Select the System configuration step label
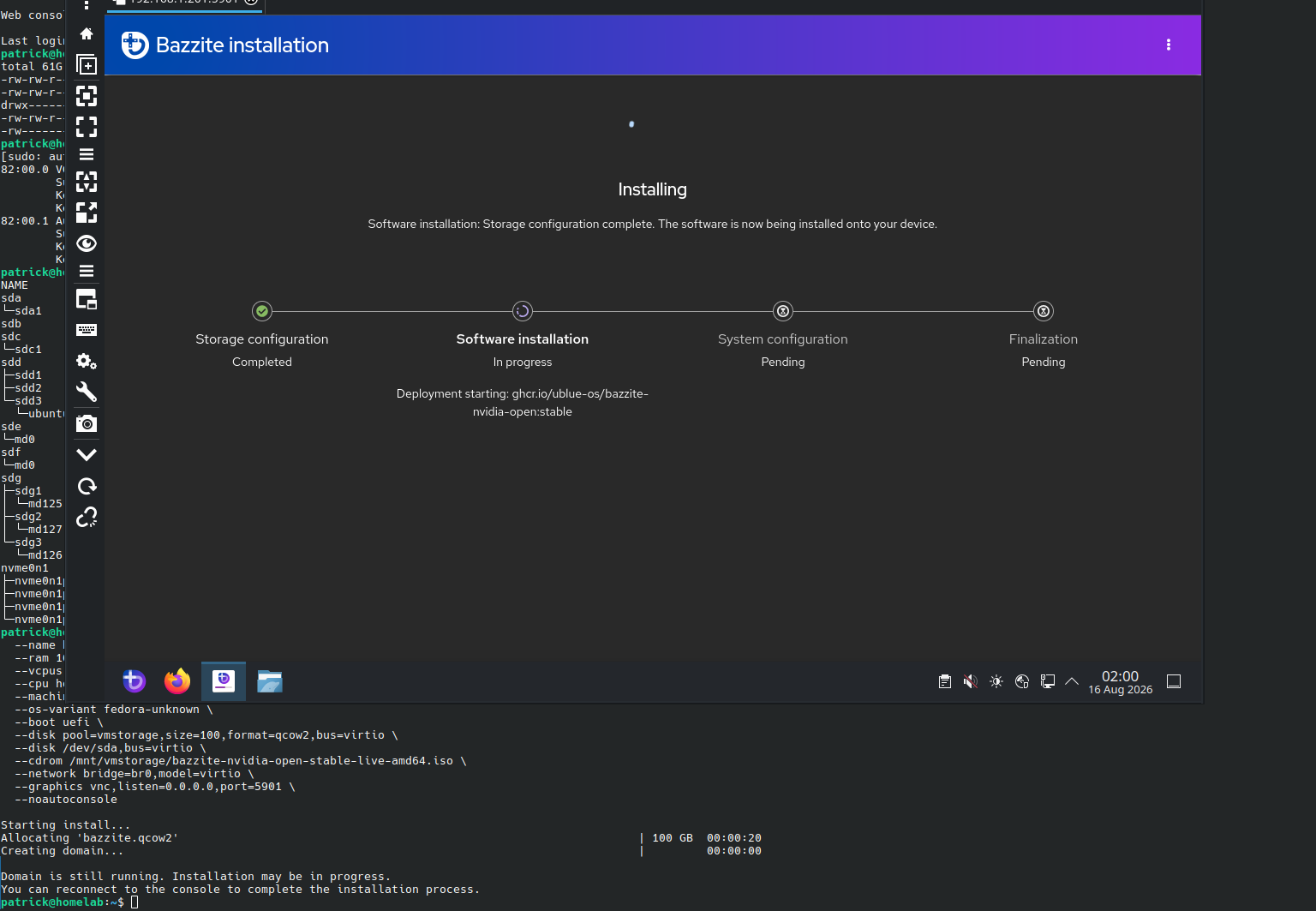 point(783,339)
